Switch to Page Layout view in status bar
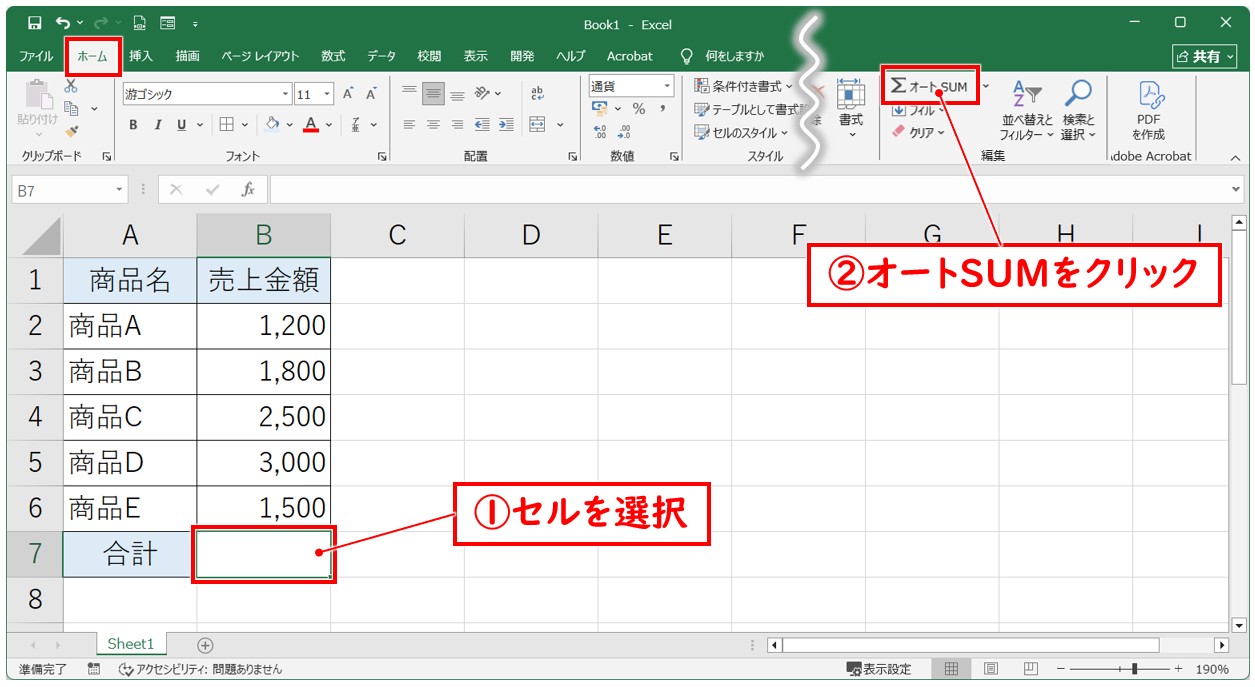 point(990,669)
